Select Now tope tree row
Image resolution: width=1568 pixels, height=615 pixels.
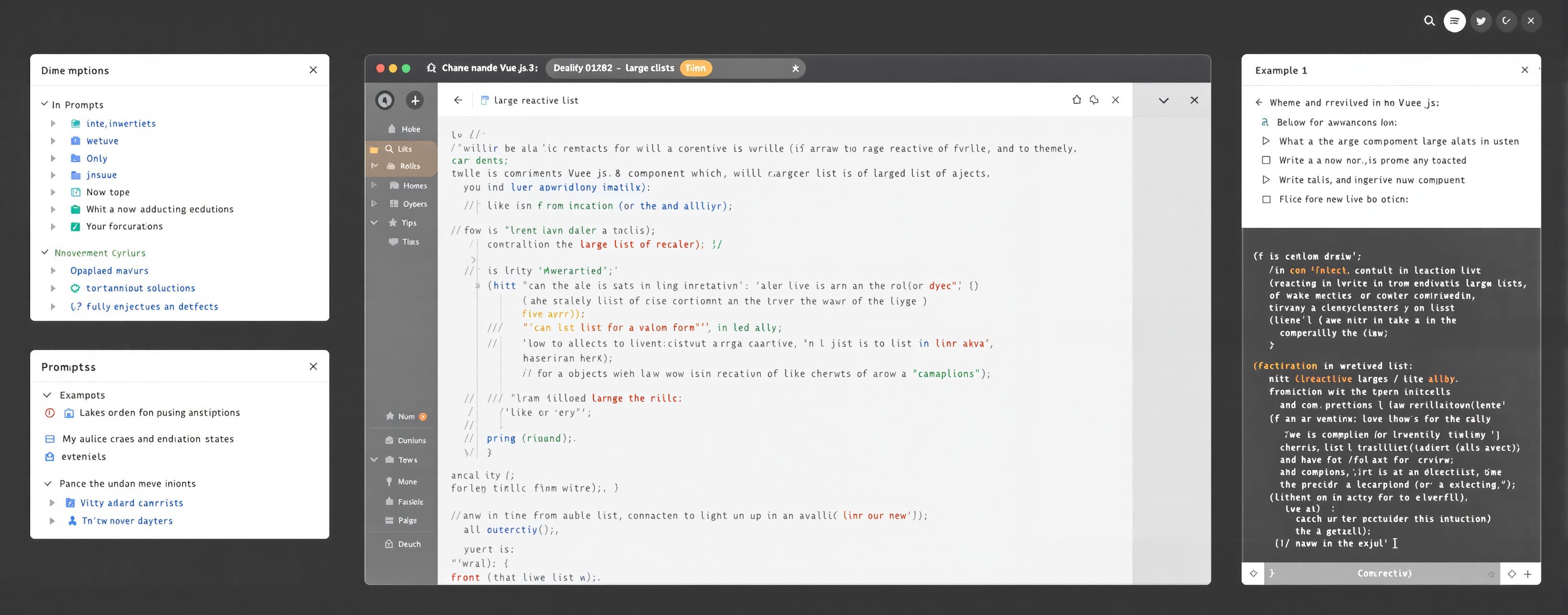coord(108,192)
